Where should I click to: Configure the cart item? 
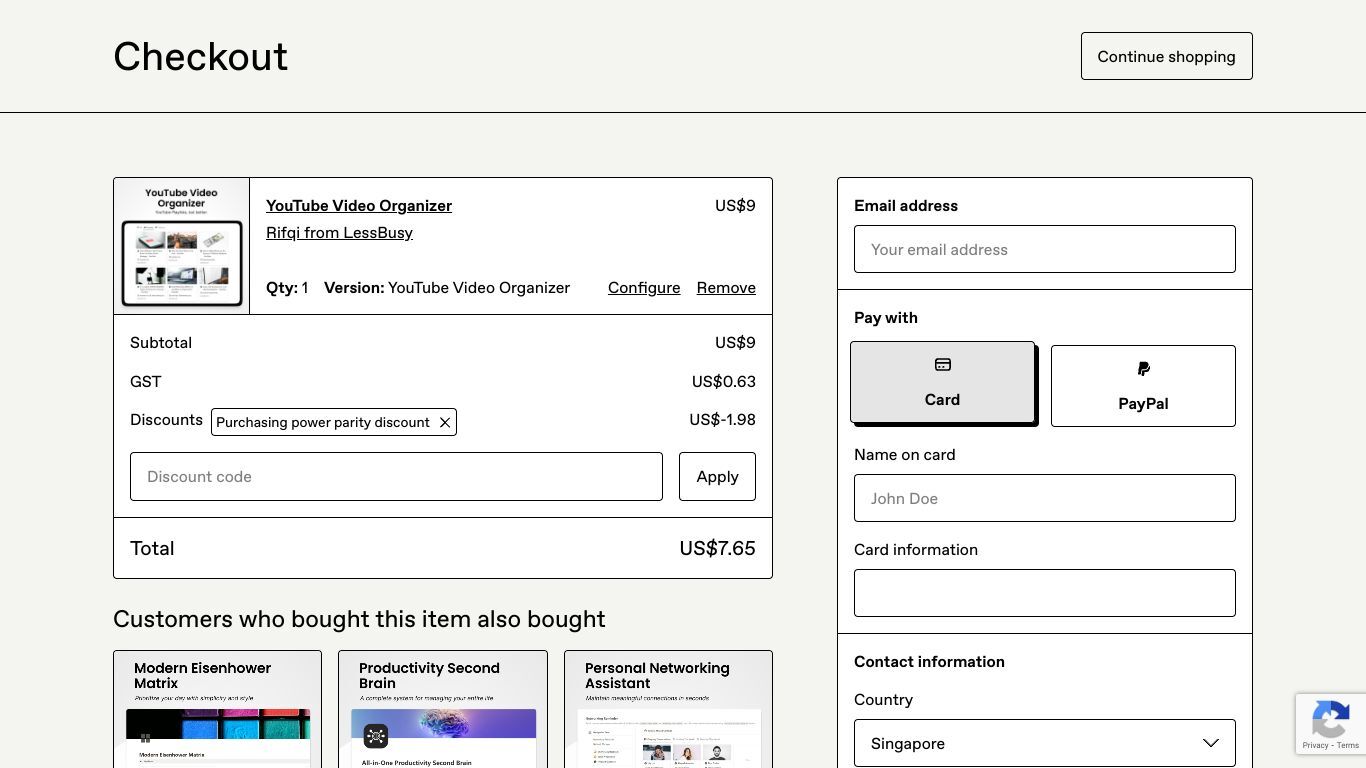(x=644, y=287)
